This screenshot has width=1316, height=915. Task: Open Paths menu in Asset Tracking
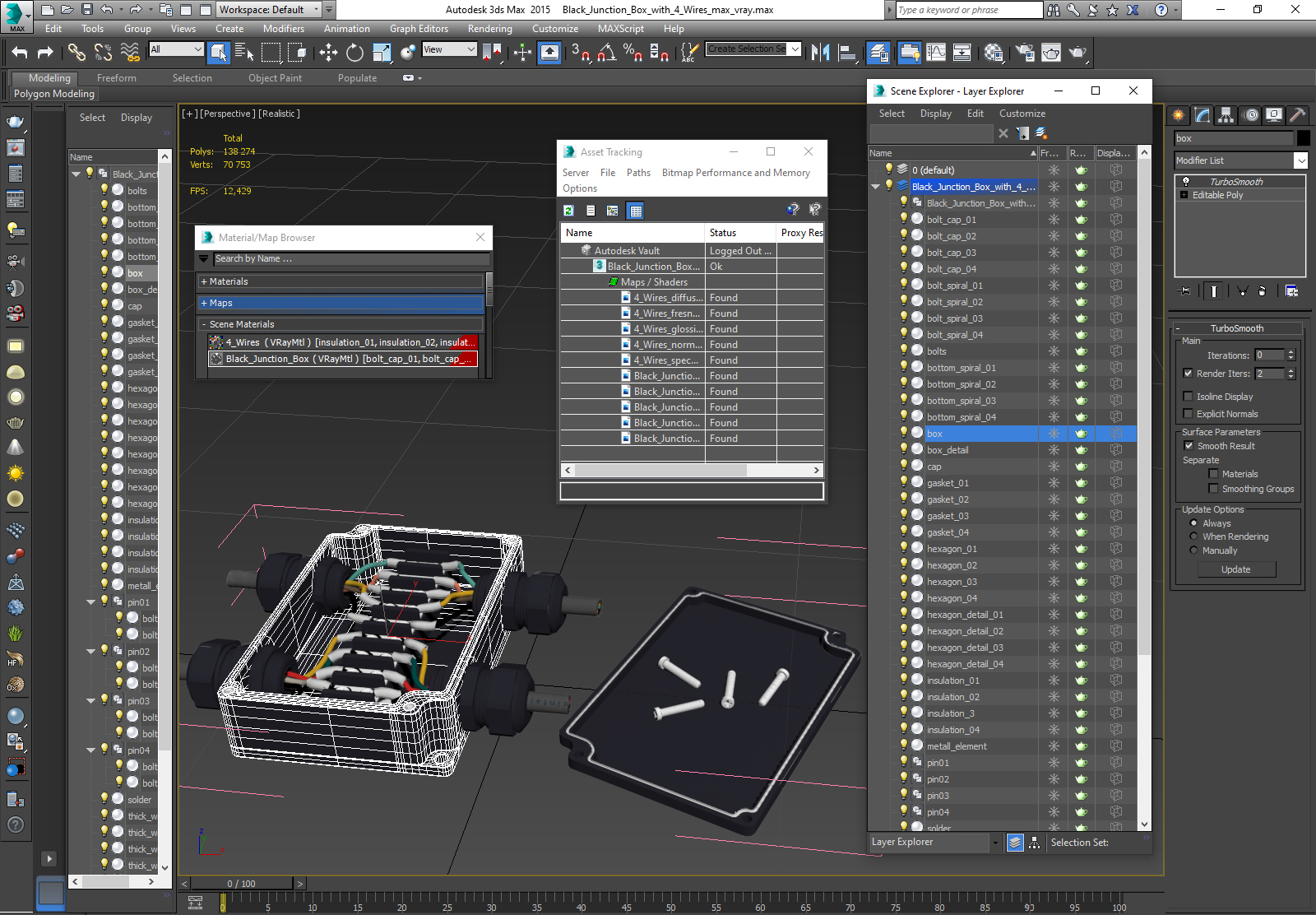point(638,173)
